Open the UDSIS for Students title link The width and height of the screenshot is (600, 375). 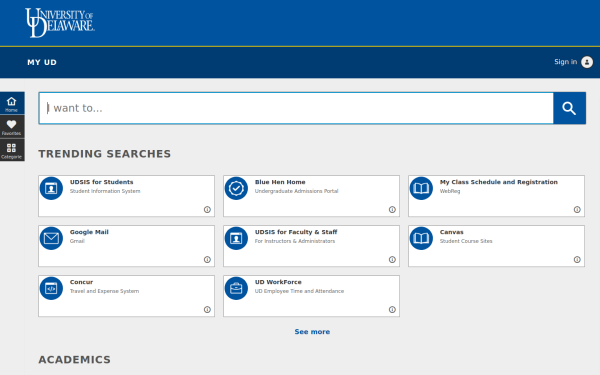click(x=101, y=182)
